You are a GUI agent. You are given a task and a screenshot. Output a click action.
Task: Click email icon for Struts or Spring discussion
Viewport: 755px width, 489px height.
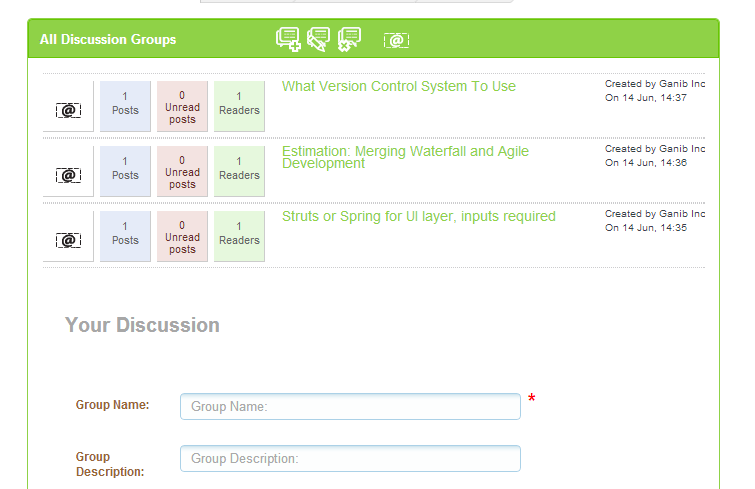tap(68, 240)
